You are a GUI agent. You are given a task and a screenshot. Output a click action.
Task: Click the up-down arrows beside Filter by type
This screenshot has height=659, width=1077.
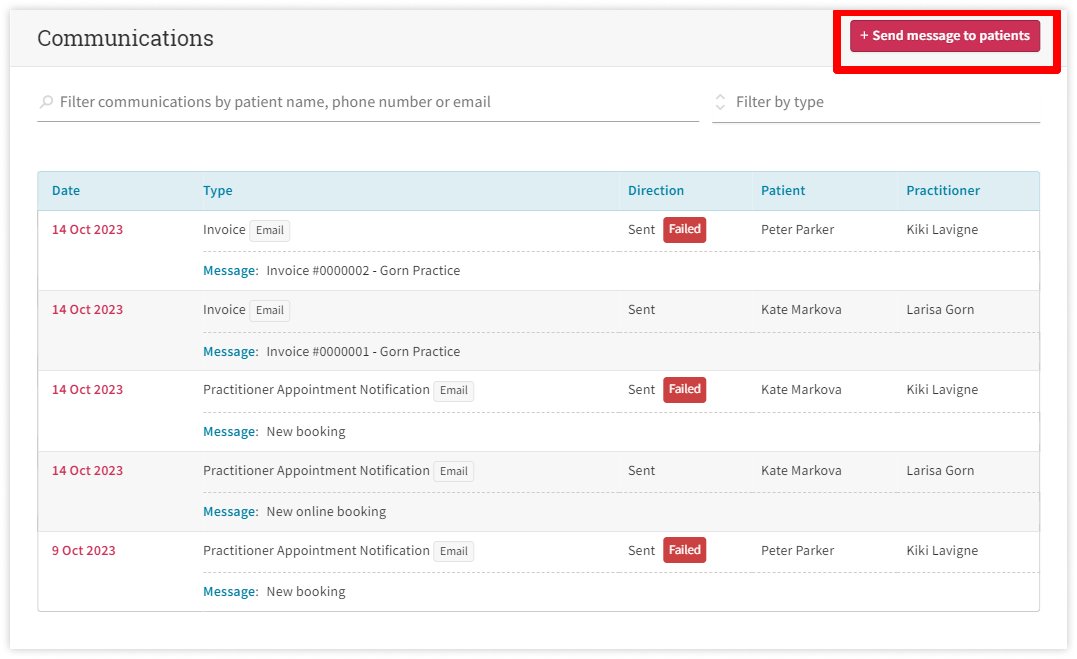720,102
